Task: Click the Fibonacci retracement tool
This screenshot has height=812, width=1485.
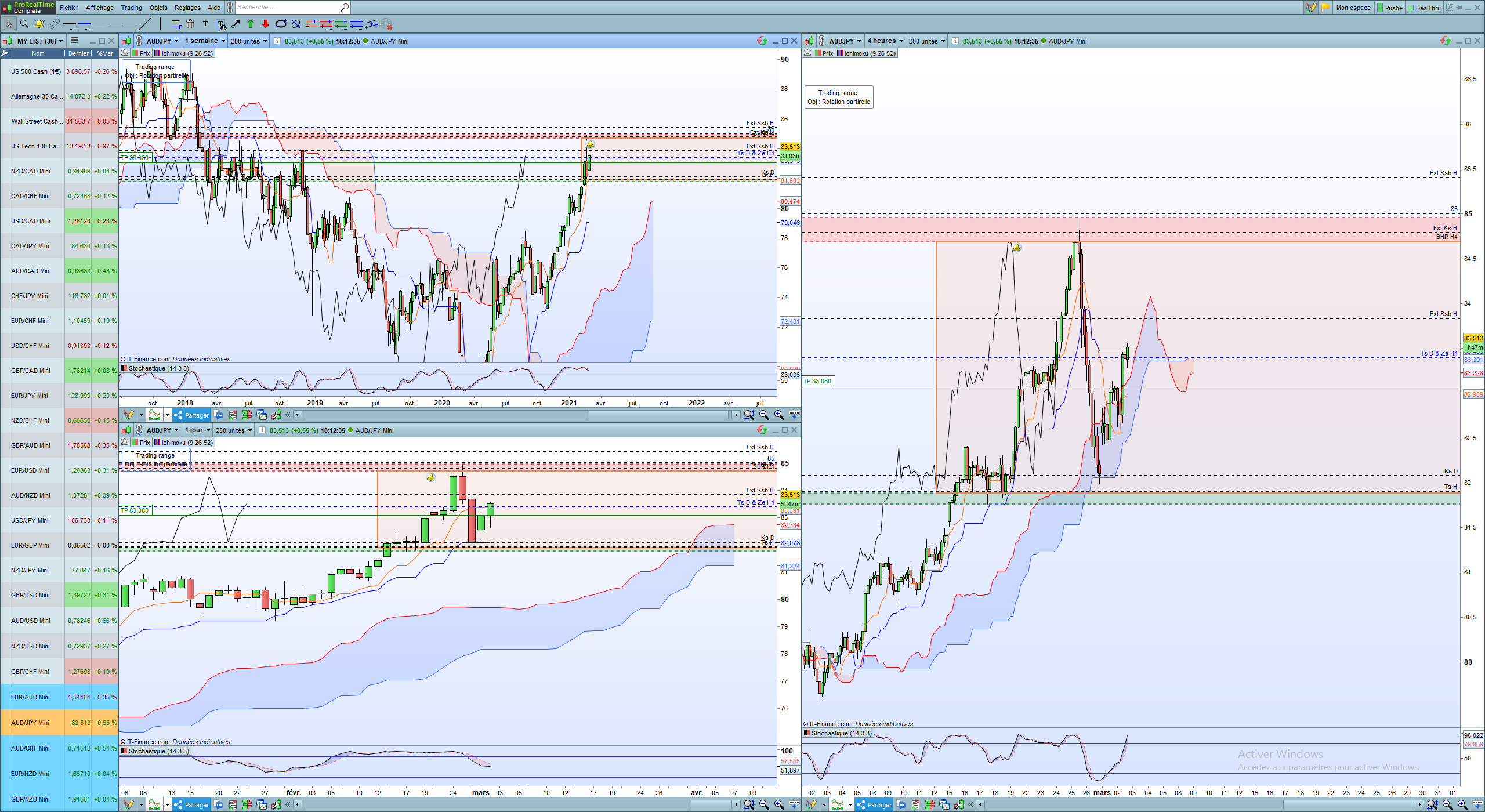Action: click(176, 24)
